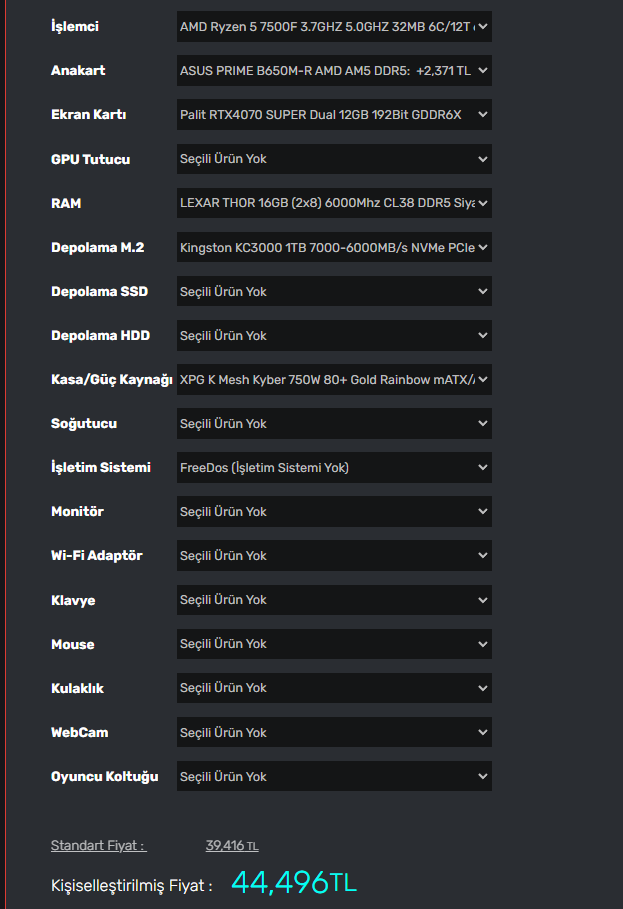The image size is (623, 909).
Task: Expand the Mouse dropdown
Action: pyautogui.click(x=334, y=644)
